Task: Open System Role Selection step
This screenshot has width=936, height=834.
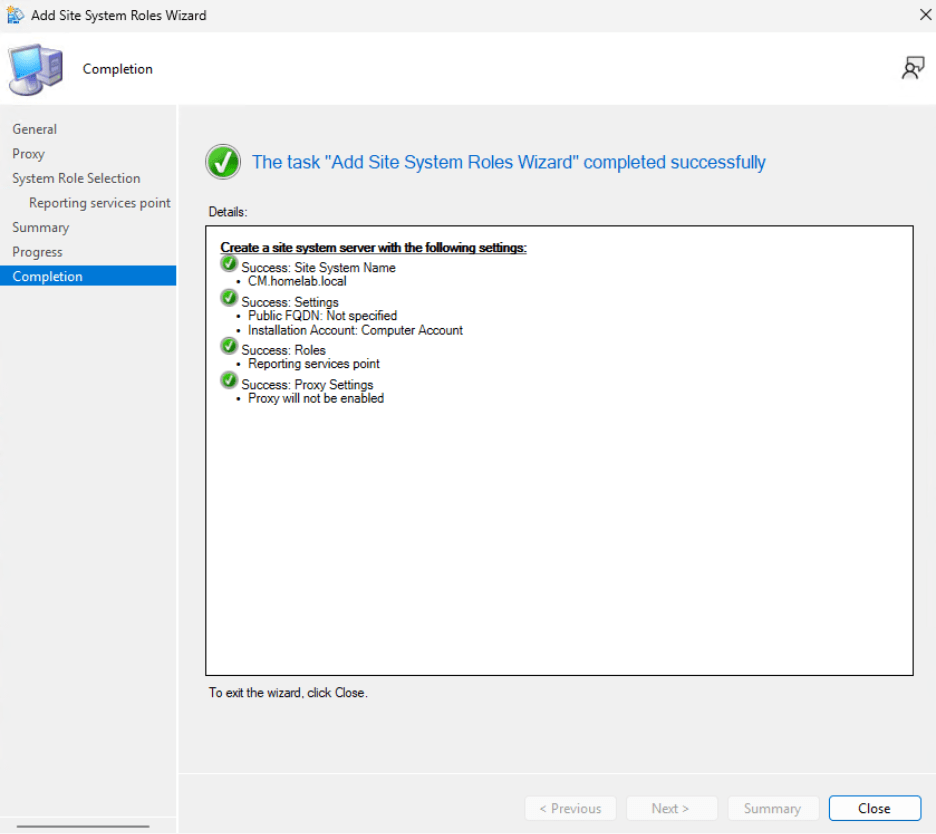Action: [x=76, y=178]
